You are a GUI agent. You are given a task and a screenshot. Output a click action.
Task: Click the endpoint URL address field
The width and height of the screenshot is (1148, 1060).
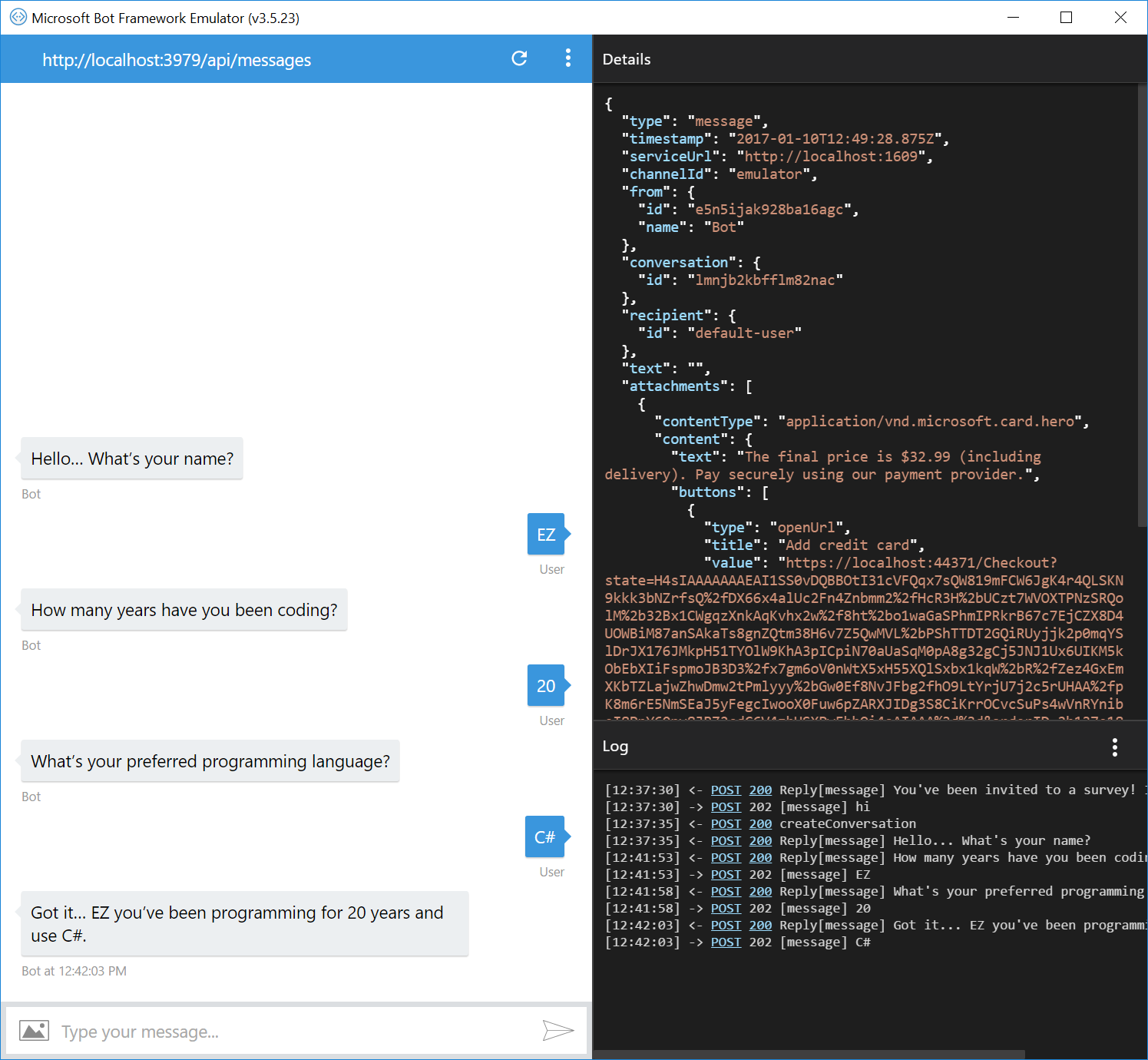[x=177, y=60]
